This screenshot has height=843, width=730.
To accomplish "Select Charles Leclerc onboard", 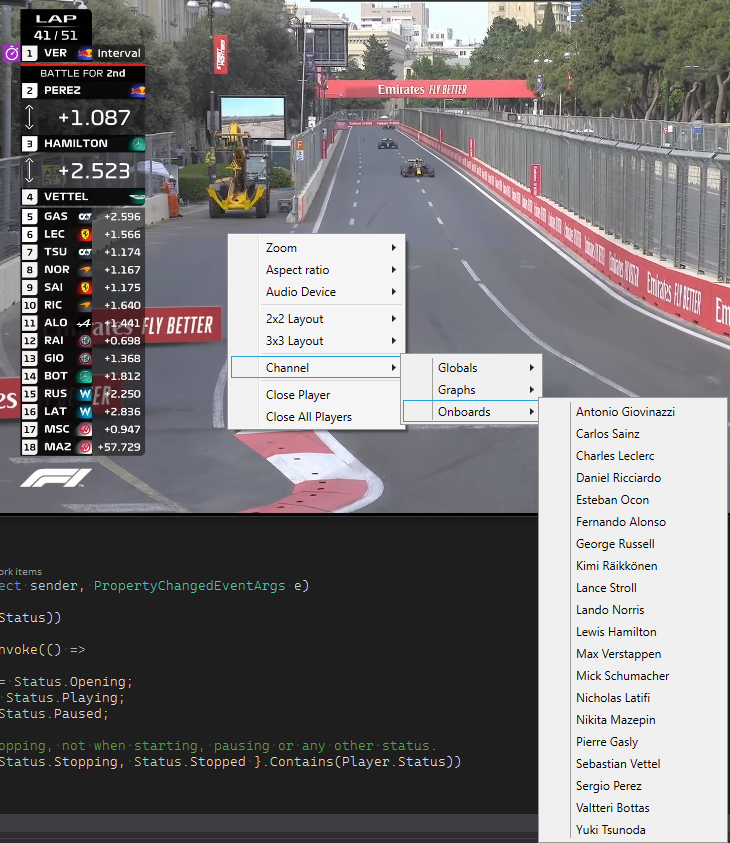I will click(633, 456).
